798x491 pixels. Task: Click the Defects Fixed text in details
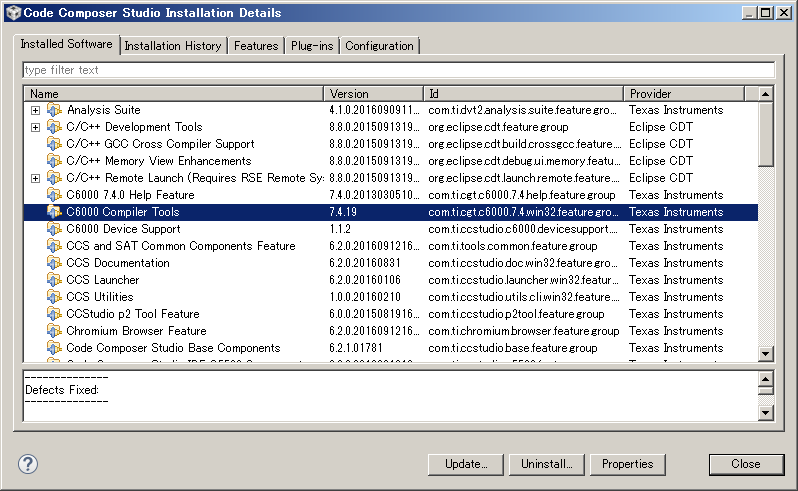point(62,390)
